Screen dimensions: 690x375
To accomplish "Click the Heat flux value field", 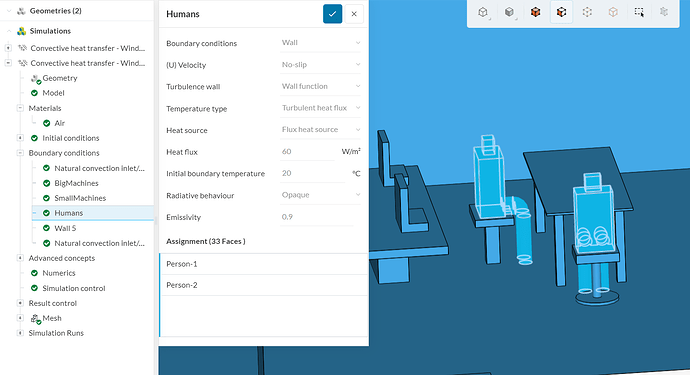I will tap(307, 151).
